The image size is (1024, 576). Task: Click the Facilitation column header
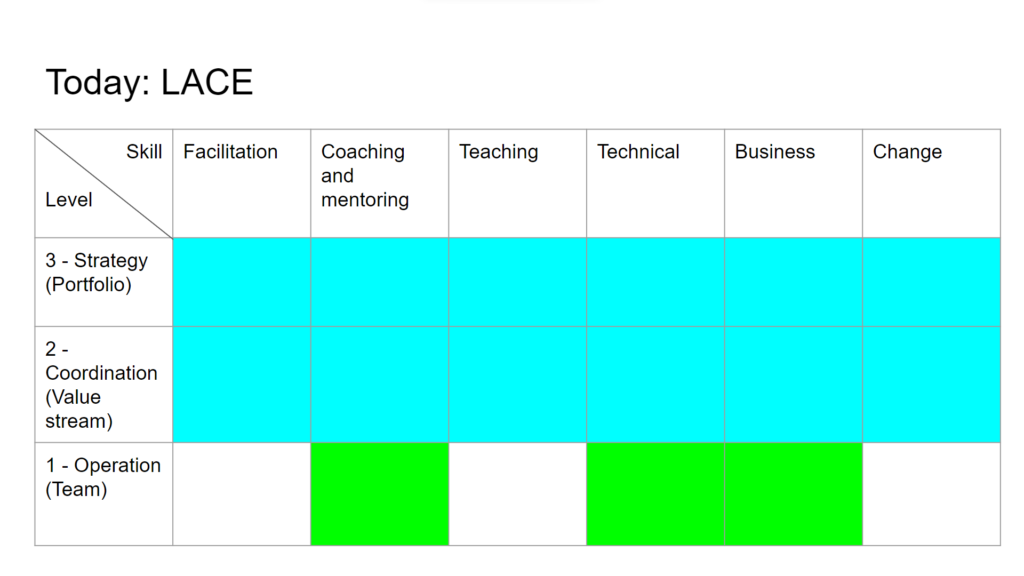coord(242,184)
